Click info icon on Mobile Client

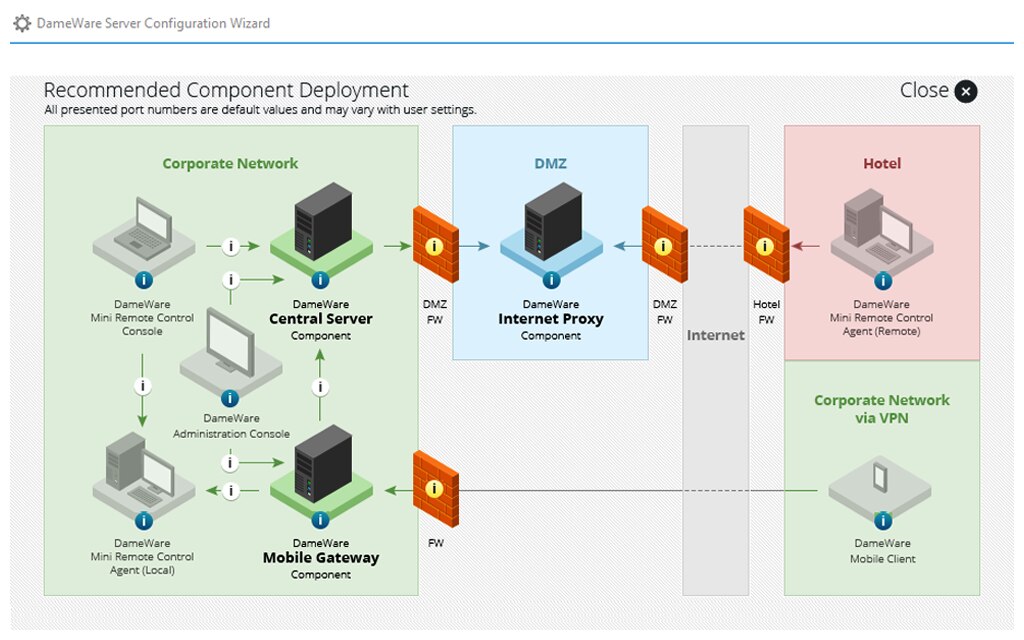click(883, 520)
